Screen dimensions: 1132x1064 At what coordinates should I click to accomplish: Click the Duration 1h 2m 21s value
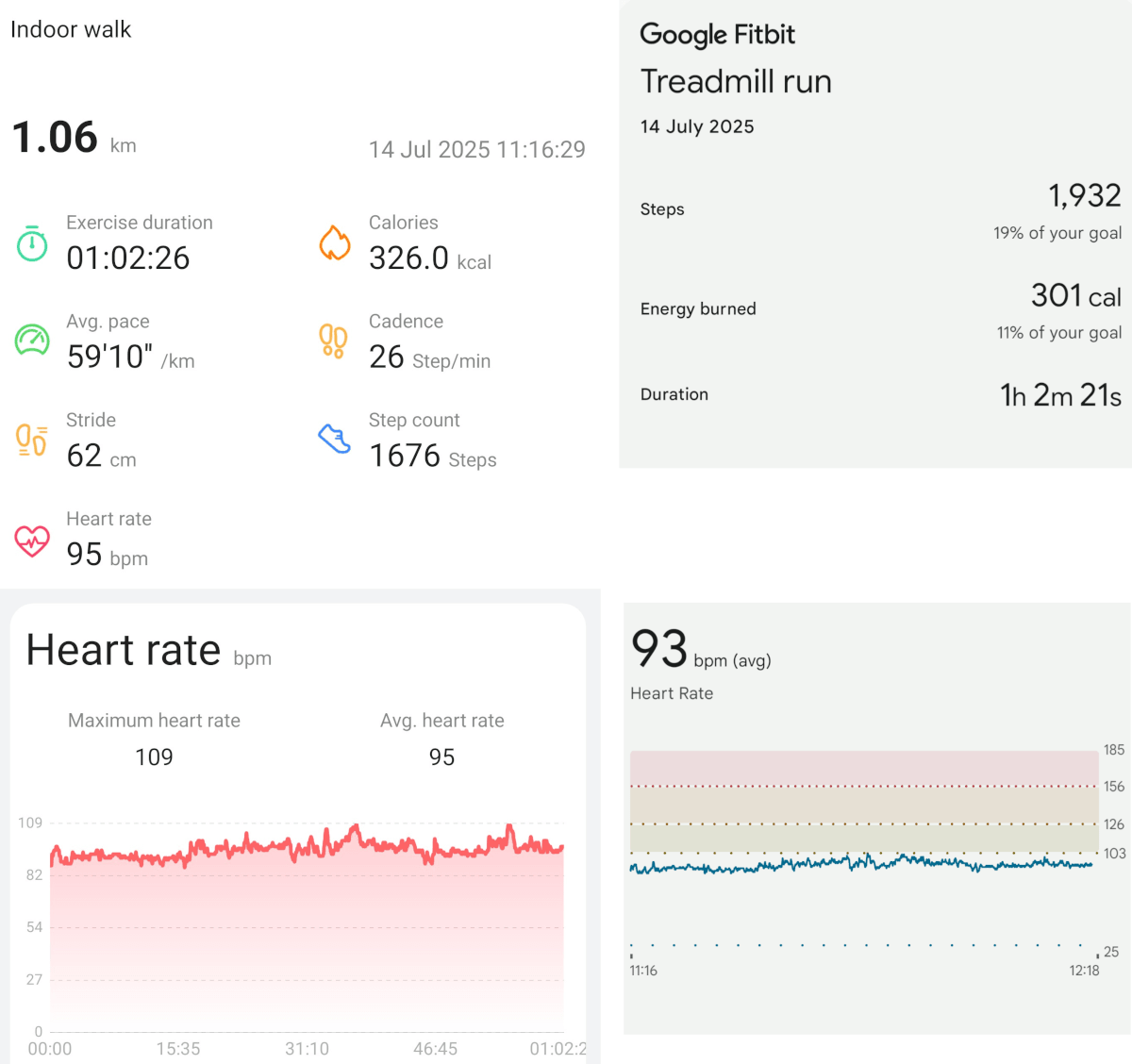tap(1060, 395)
